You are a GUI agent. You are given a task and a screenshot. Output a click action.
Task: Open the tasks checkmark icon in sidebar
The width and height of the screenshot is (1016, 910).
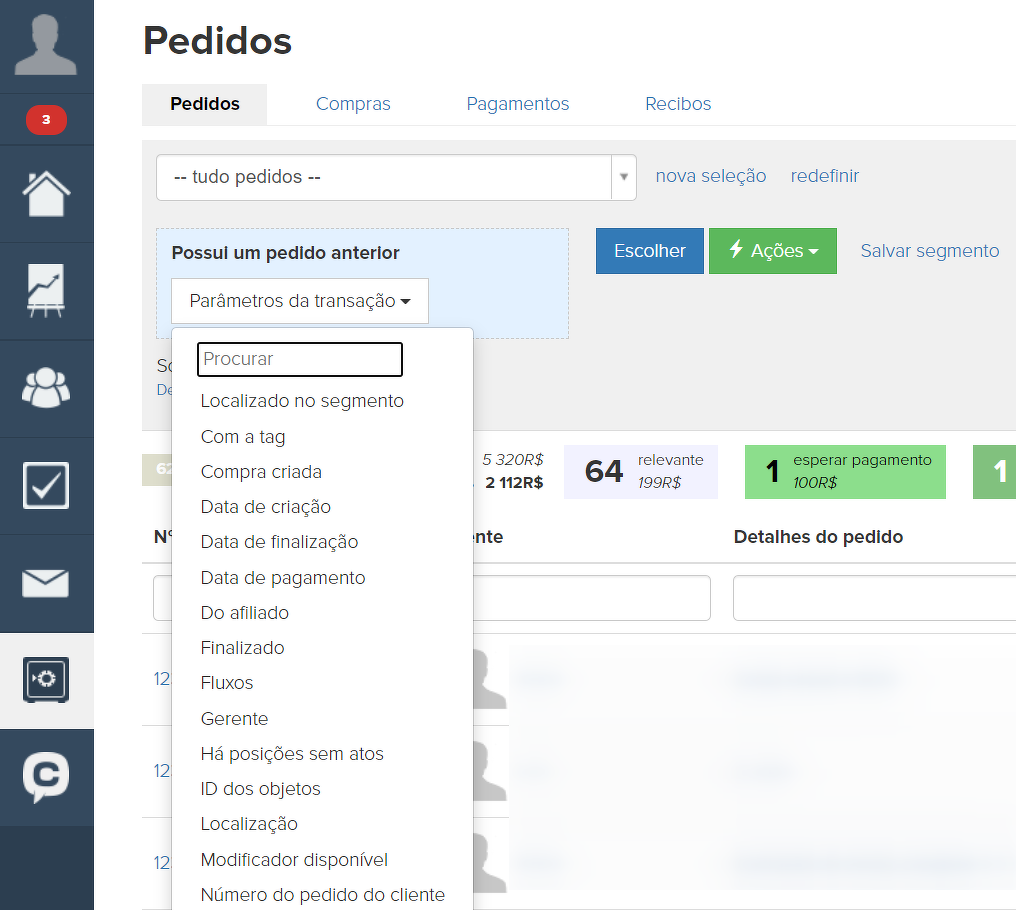click(46, 485)
